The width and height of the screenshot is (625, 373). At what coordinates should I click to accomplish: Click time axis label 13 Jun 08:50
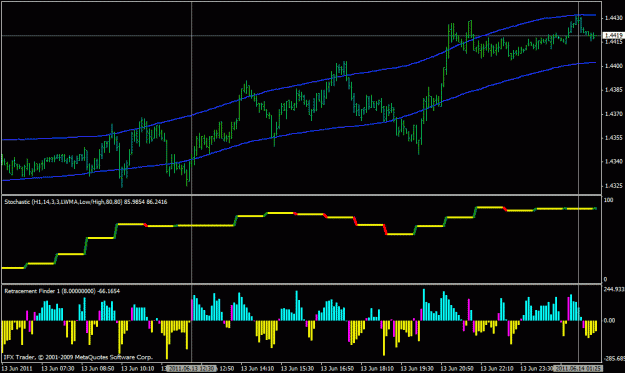pyautogui.click(x=98, y=369)
